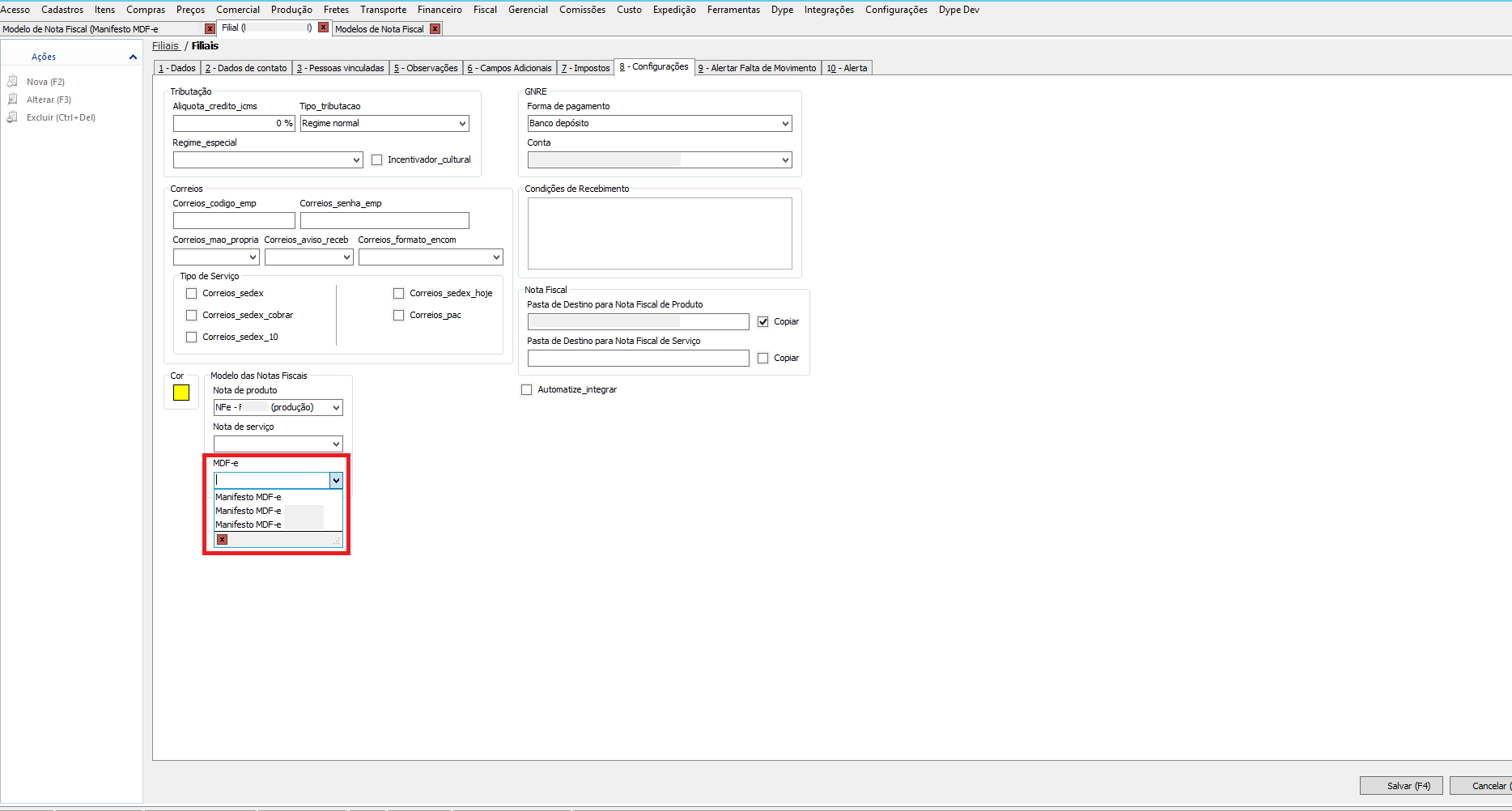This screenshot has width=1512, height=811.
Task: Click the Nova (F2) action icon
Action: (x=13, y=82)
